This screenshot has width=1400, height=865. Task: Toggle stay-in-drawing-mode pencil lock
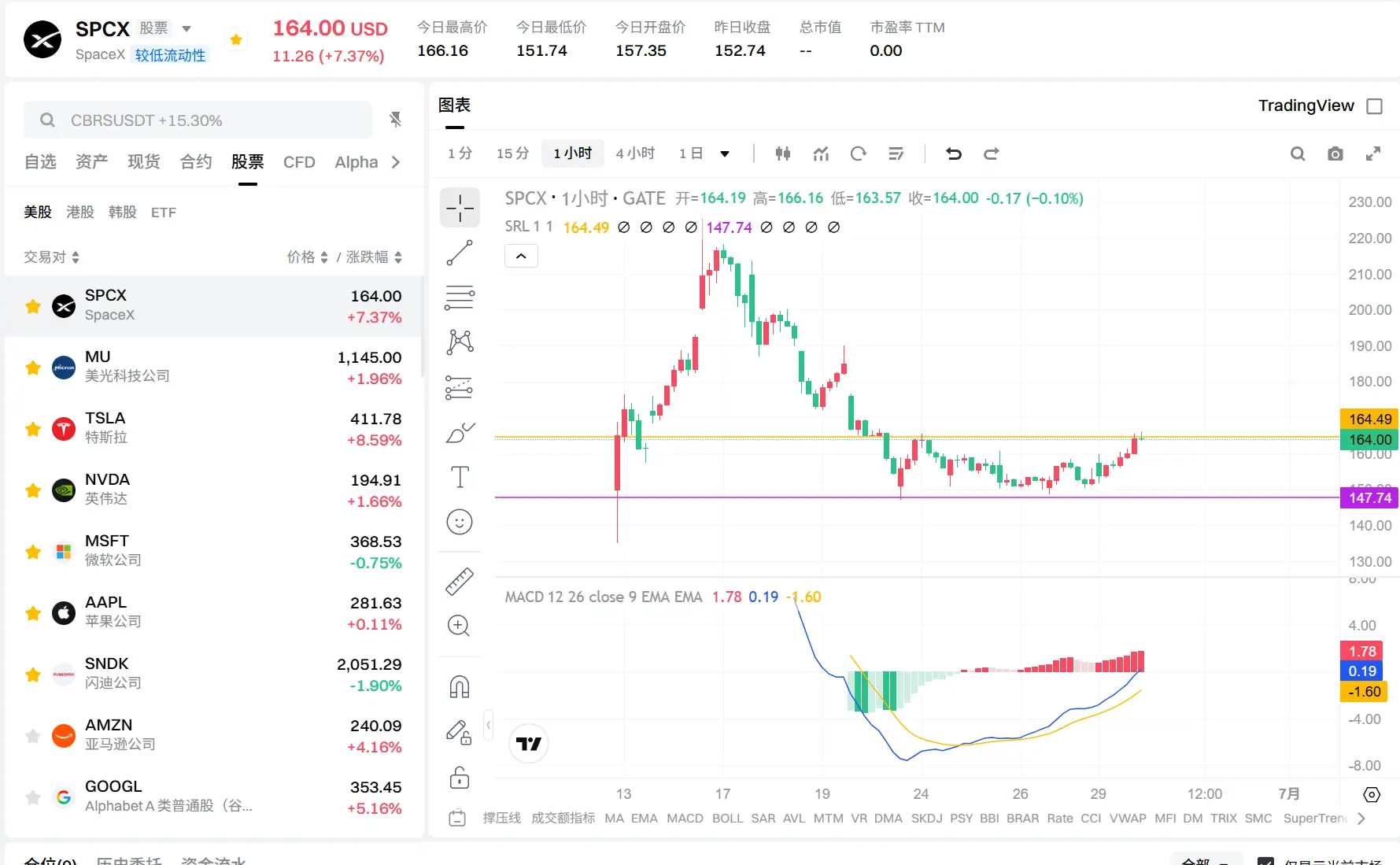(x=460, y=732)
